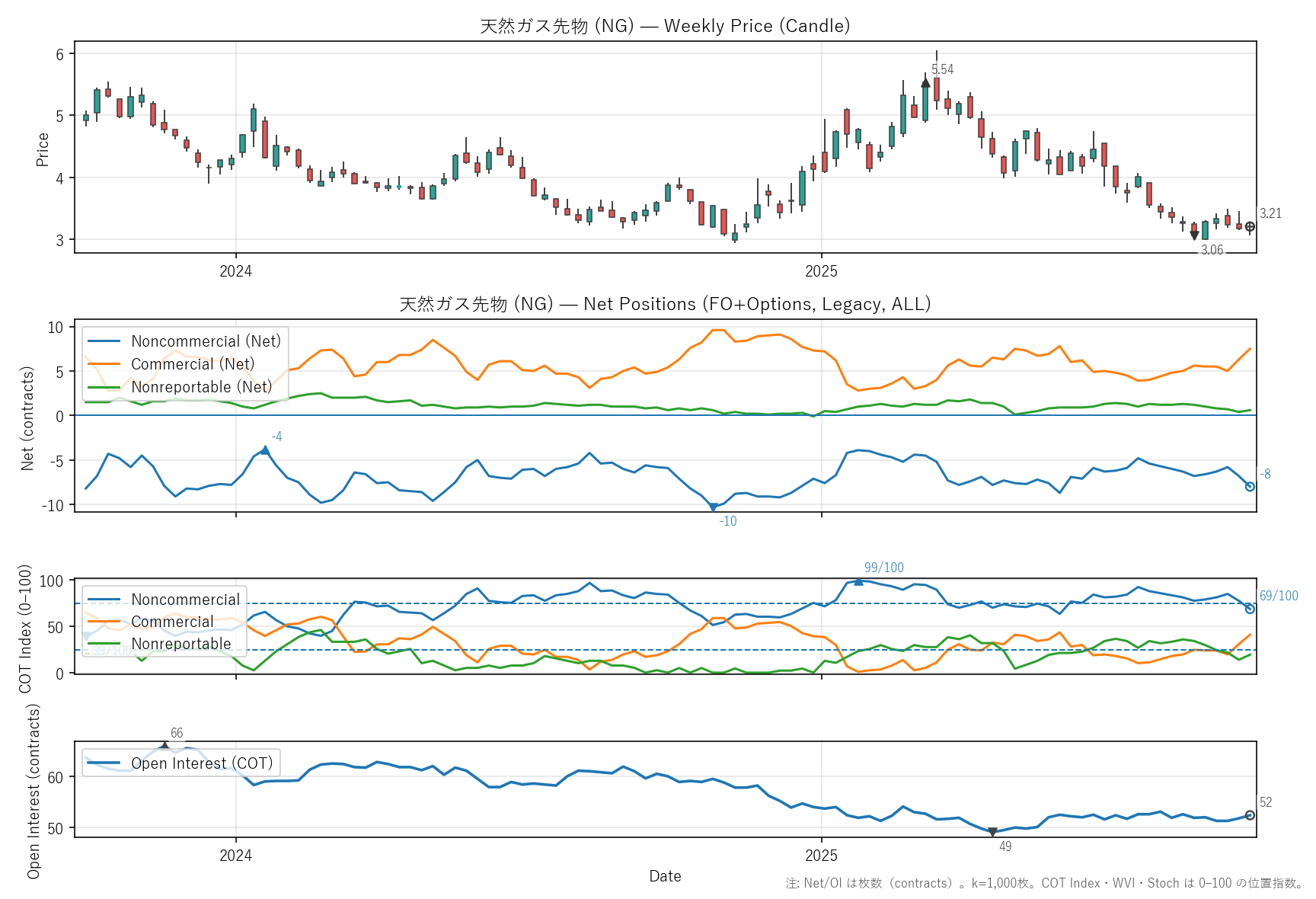Click the 3.06 price low triangle marker

click(1194, 236)
